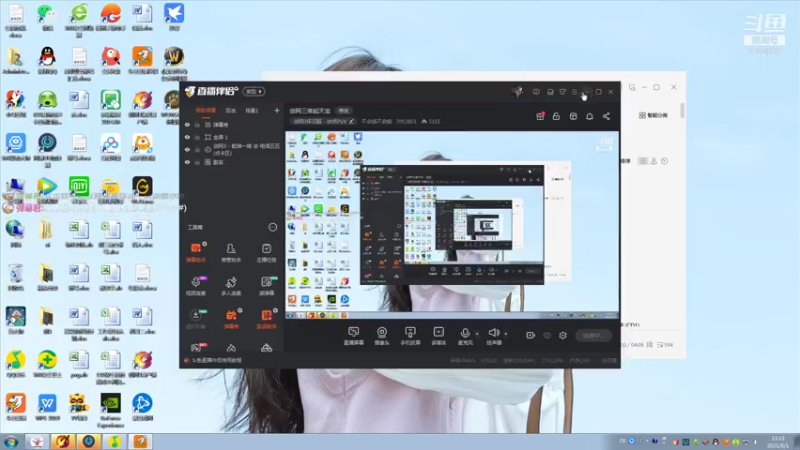This screenshot has width=800, height=450.
Task: Open 房管助手 tool in the toolbox
Action: click(231, 252)
